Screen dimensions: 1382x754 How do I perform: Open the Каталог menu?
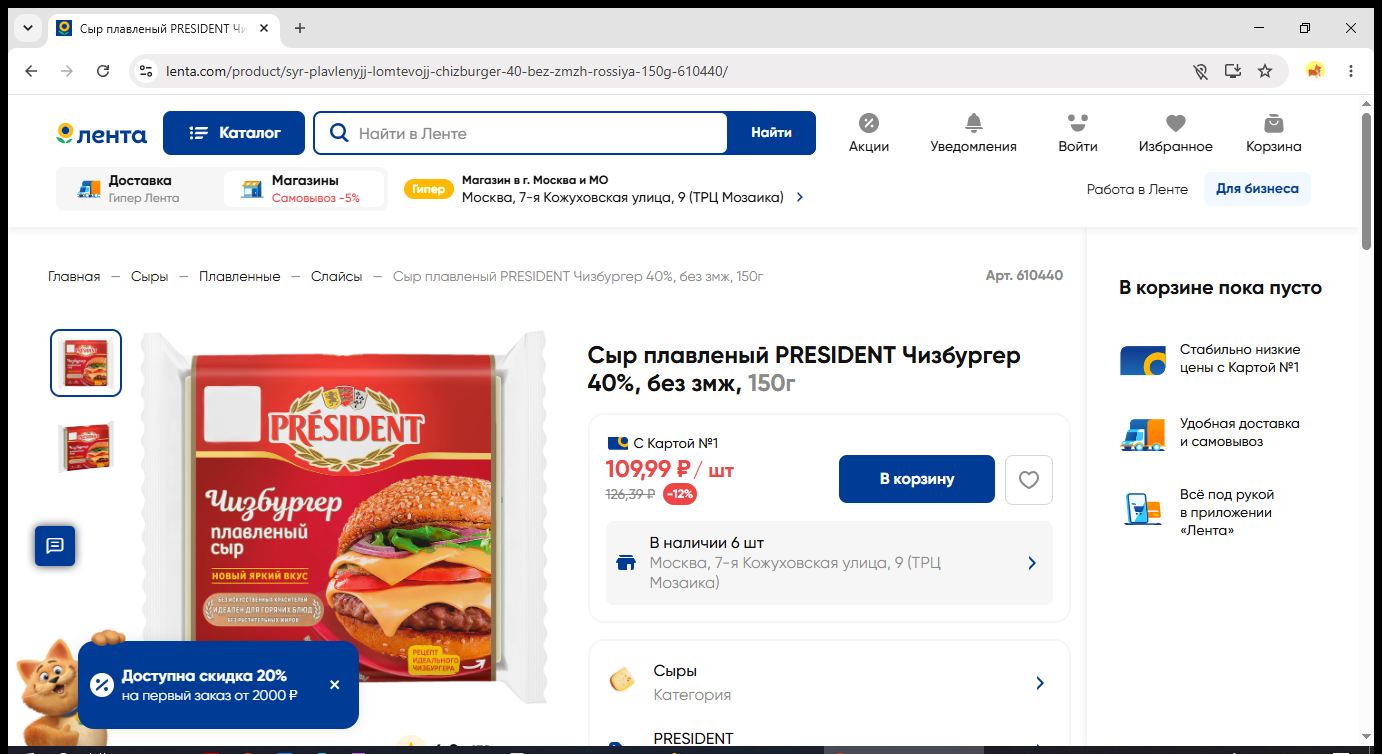234,133
